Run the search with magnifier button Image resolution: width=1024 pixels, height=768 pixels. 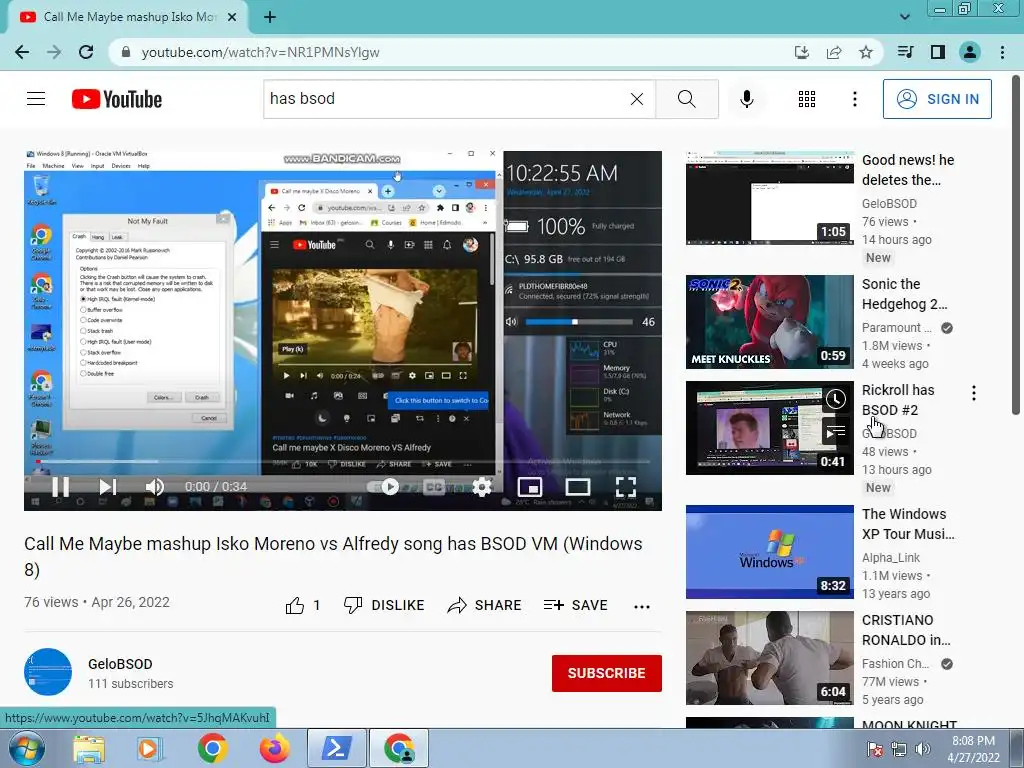(x=686, y=99)
